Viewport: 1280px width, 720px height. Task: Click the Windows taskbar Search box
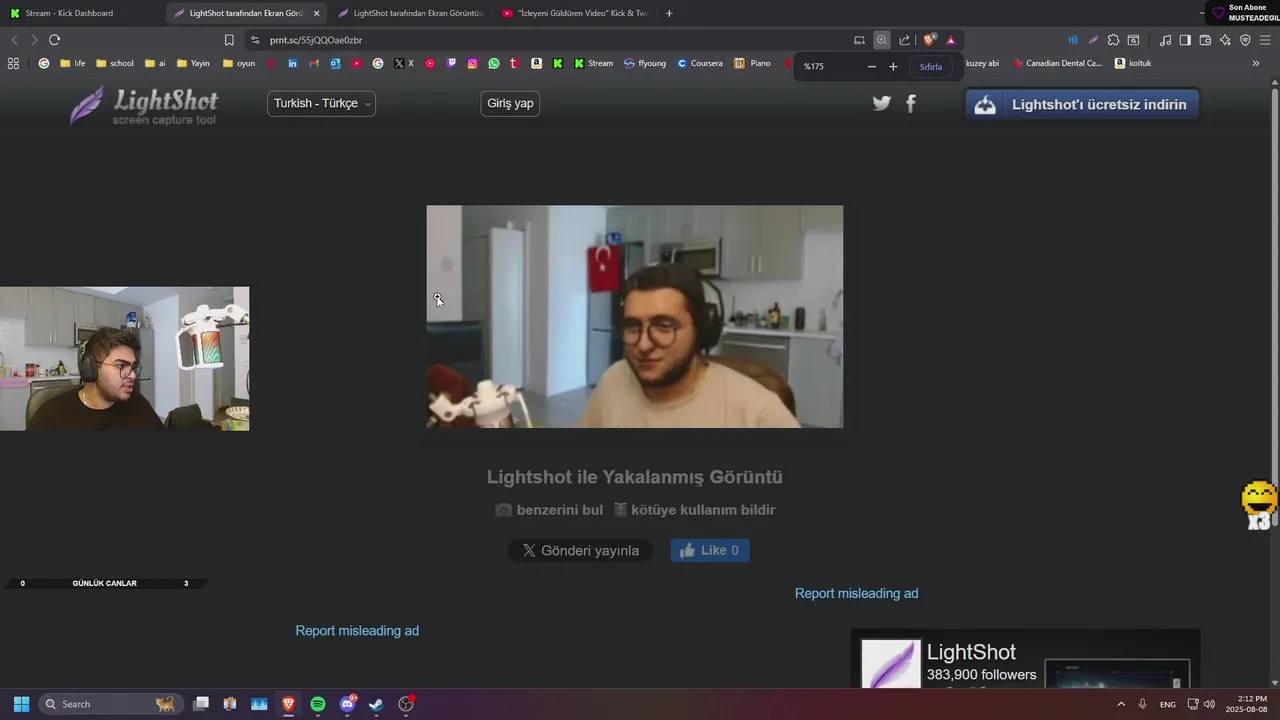pos(109,704)
